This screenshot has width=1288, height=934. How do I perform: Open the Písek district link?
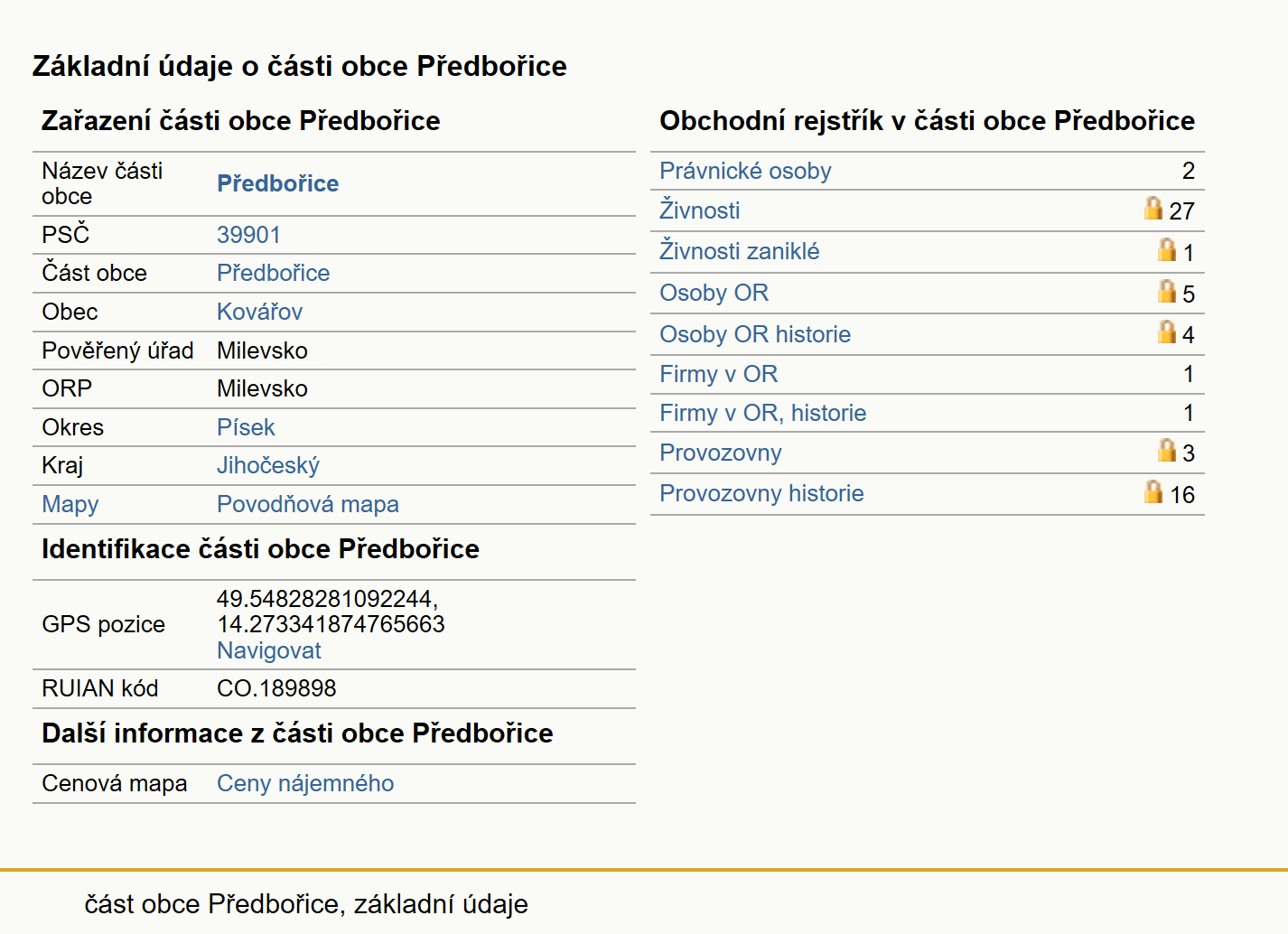tap(246, 427)
